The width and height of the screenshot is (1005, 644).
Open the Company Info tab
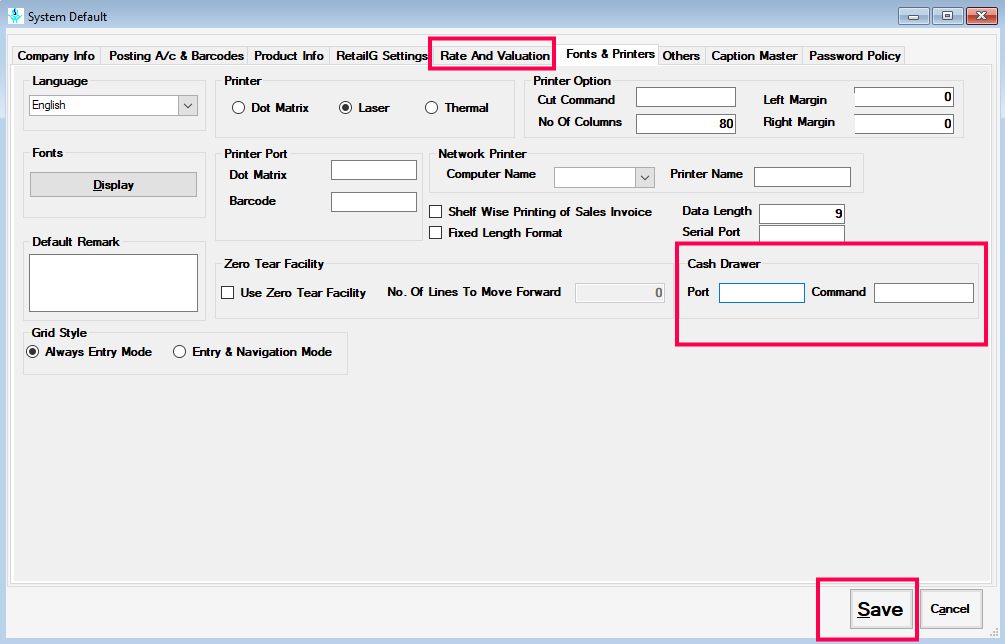pyautogui.click(x=56, y=56)
